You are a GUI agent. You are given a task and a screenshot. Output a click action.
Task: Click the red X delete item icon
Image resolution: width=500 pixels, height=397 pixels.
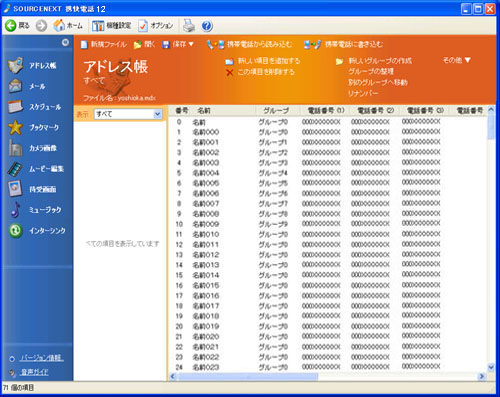(229, 72)
